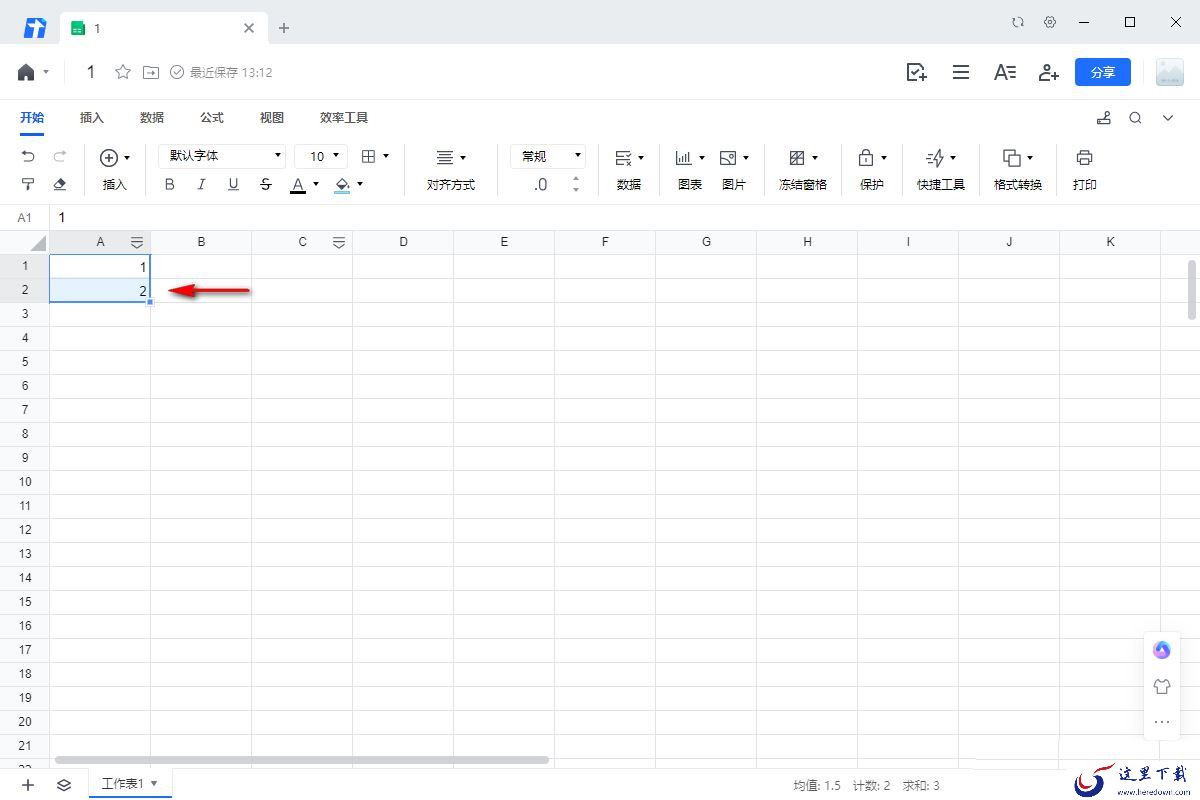
Task: Click the undo arrow icon
Action: point(28,157)
